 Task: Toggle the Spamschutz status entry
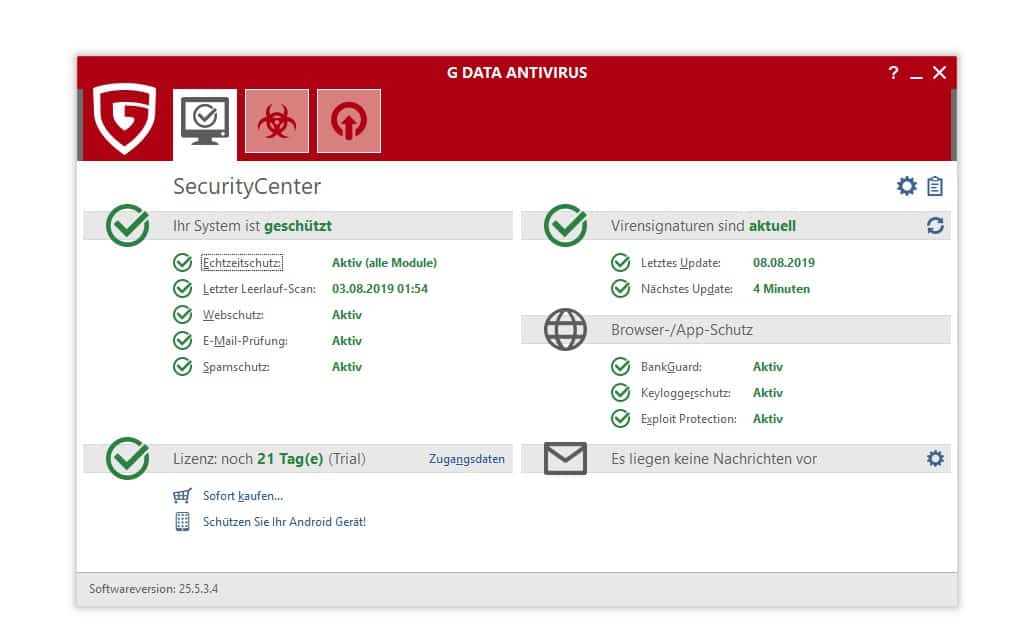coord(236,367)
